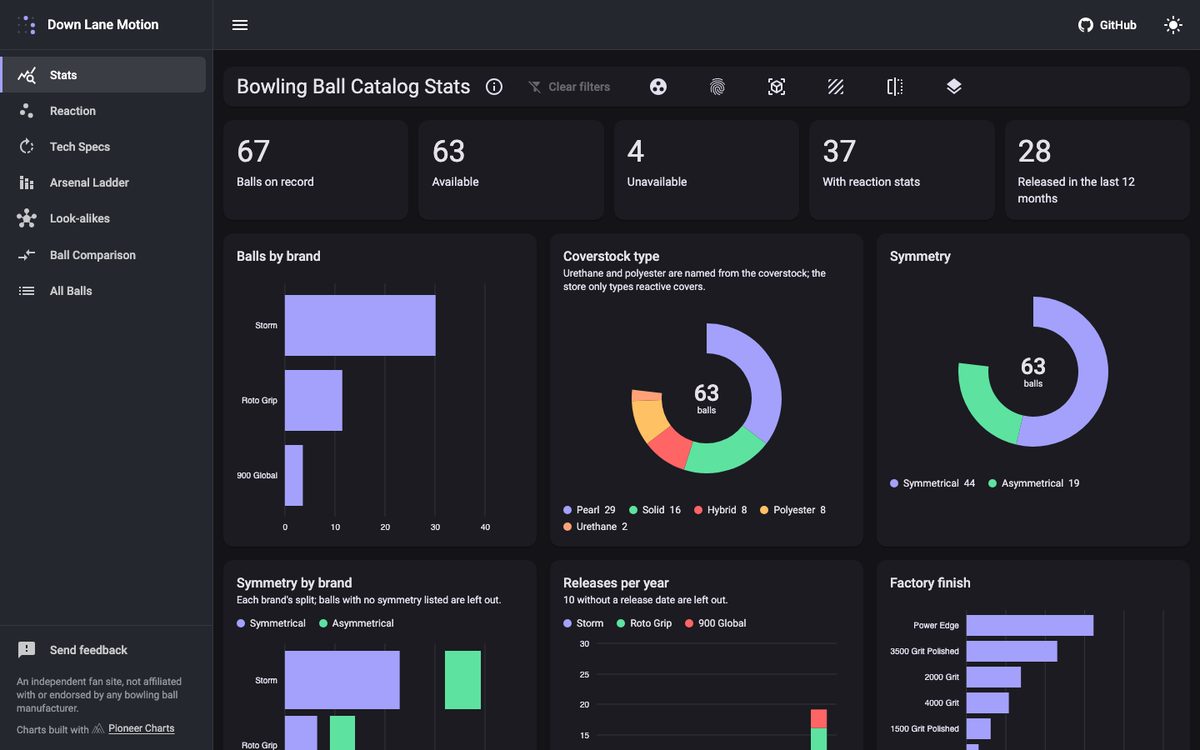Click the 37 With reaction stats card
Screen dimensions: 1200x750
(x=902, y=170)
